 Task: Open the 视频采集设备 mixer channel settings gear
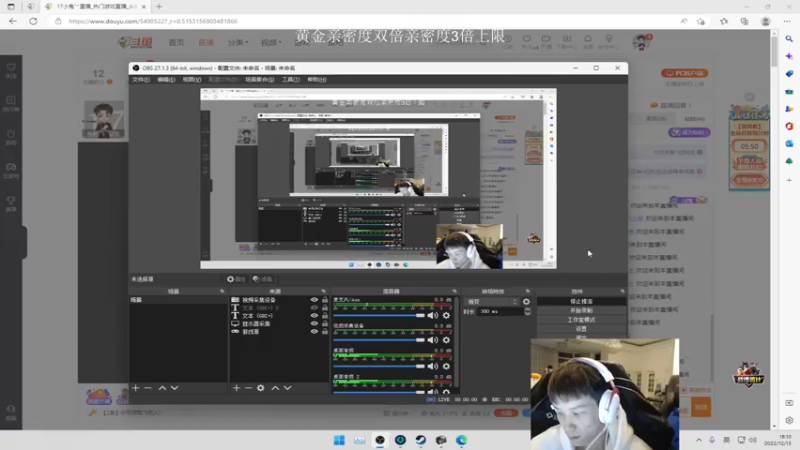pyautogui.click(x=446, y=340)
